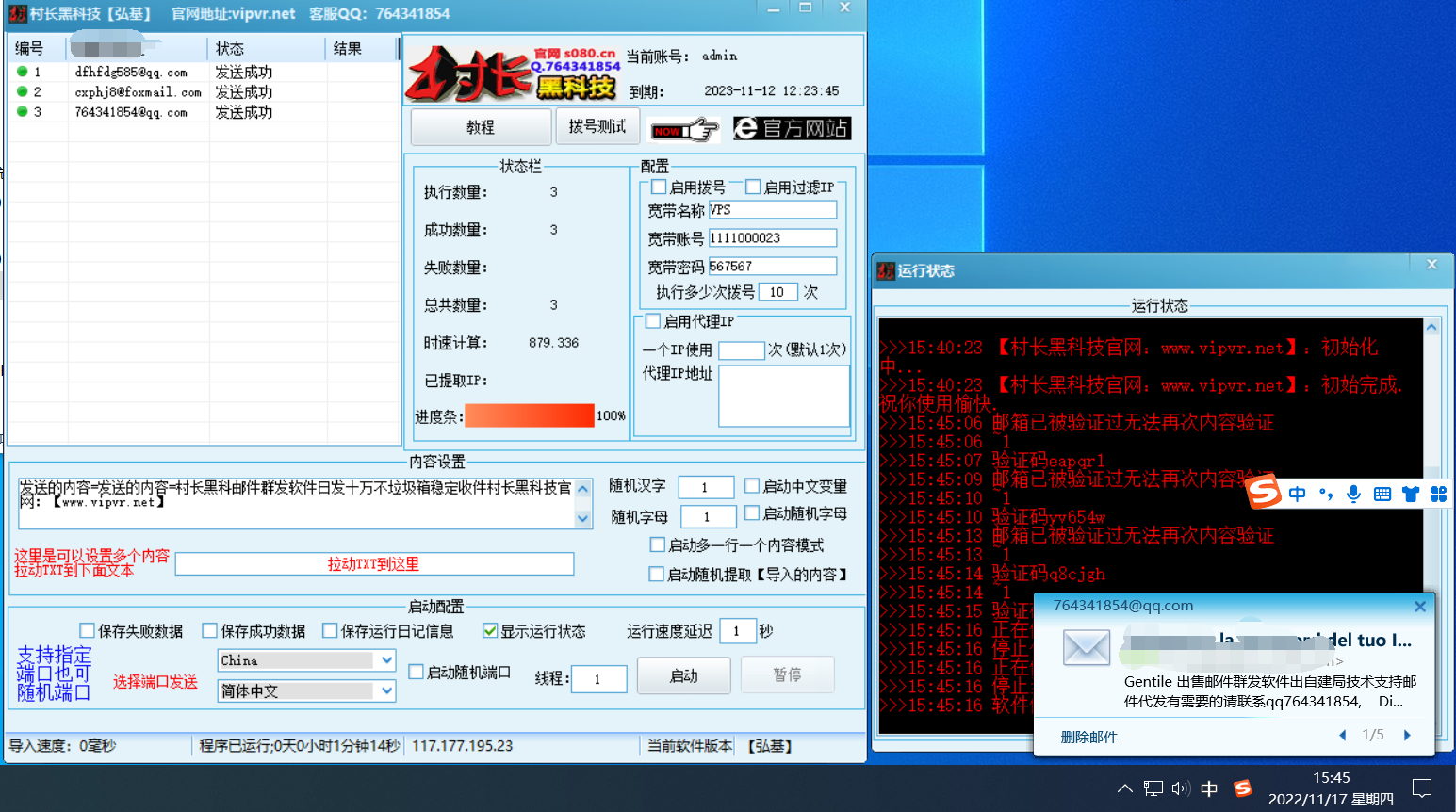The image size is (1456, 812).
Task: Click green status dot of row 3
Action: 22,111
